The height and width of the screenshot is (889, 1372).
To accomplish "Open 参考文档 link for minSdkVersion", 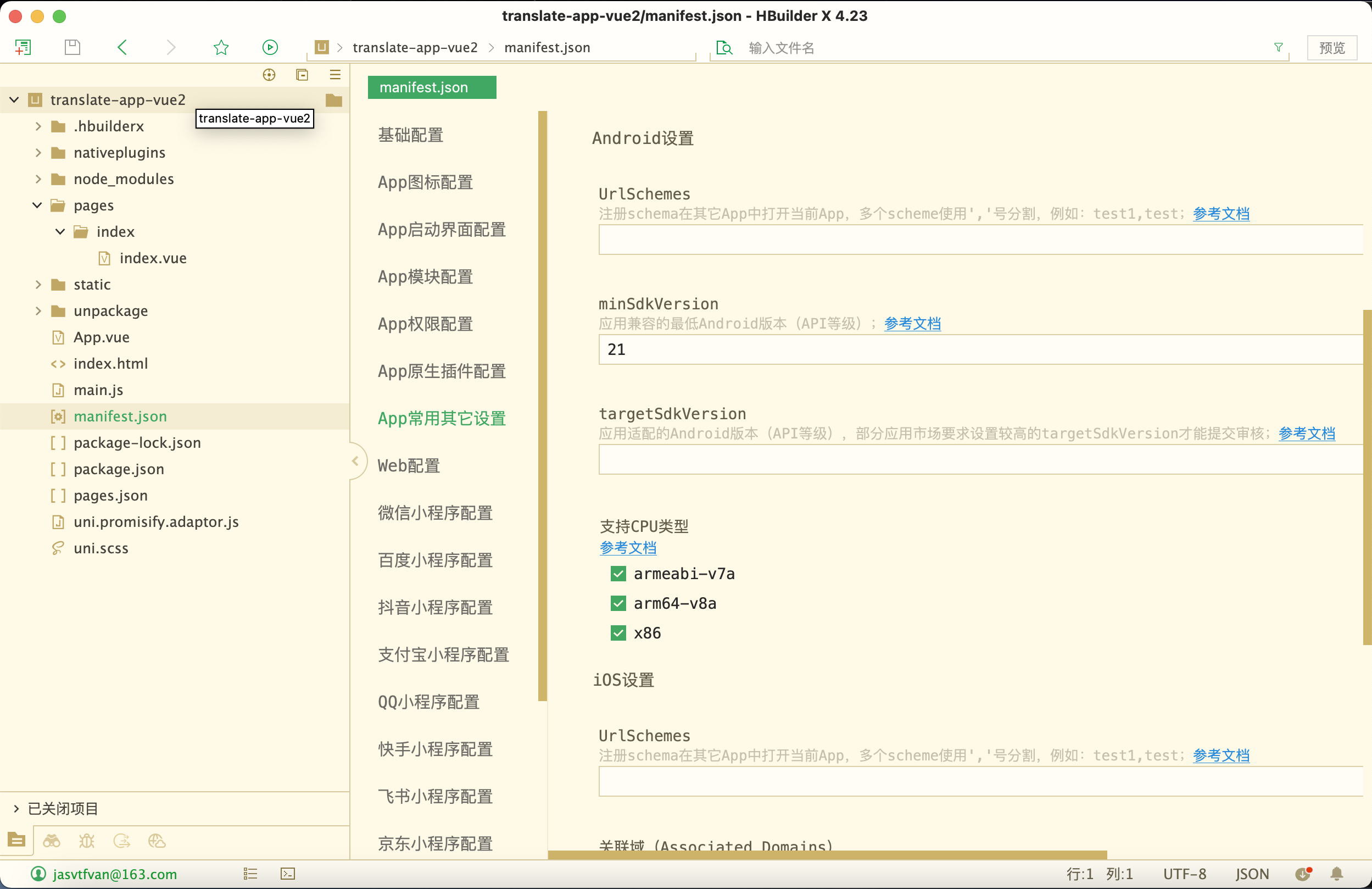I will 912,324.
